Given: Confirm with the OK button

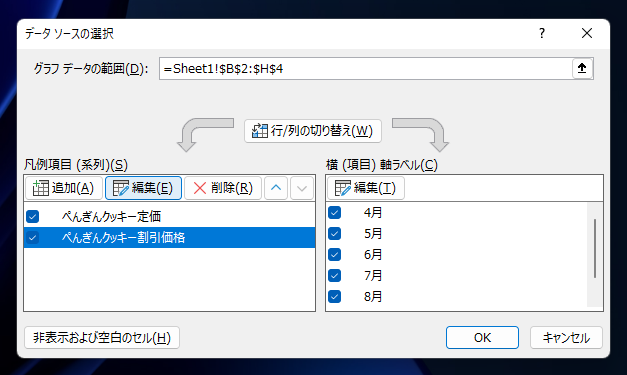Looking at the screenshot, I should coord(482,338).
